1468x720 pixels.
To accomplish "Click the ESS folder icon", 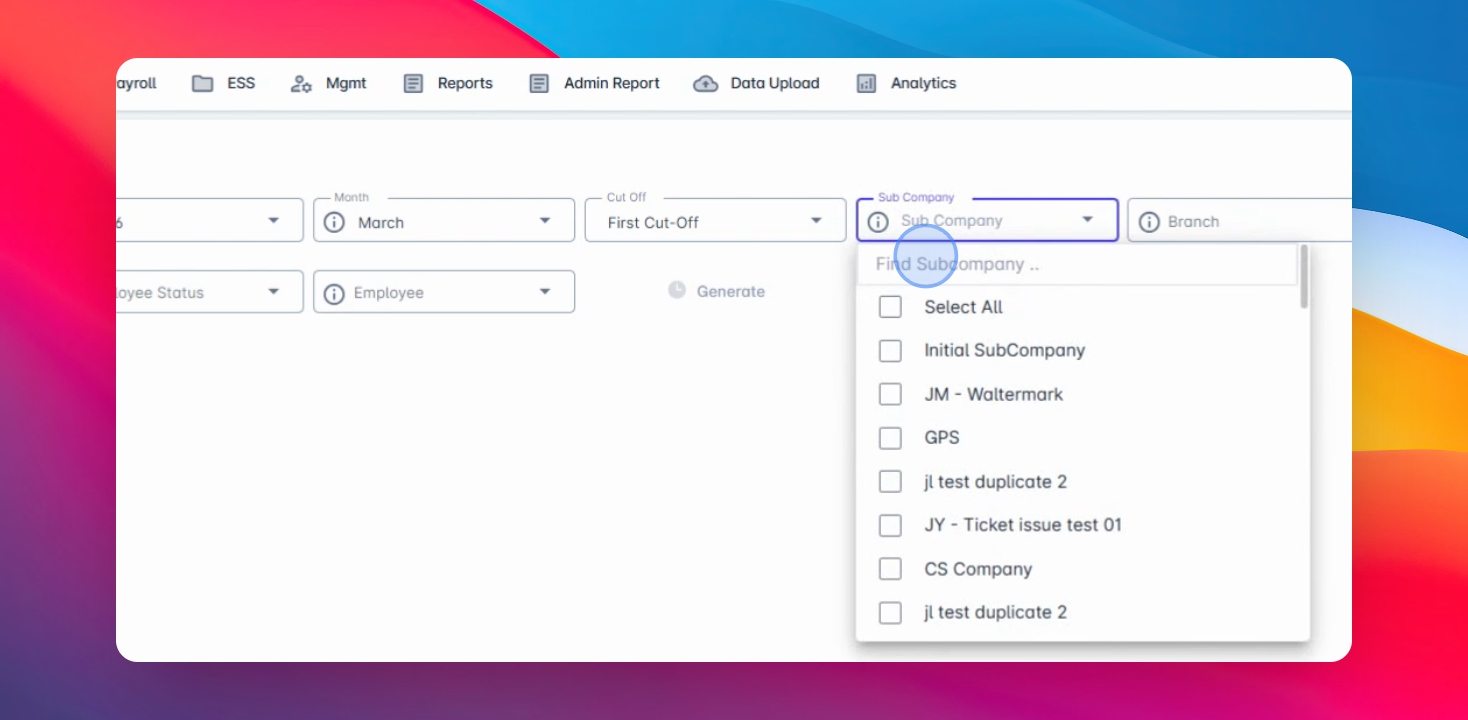I will tap(203, 84).
